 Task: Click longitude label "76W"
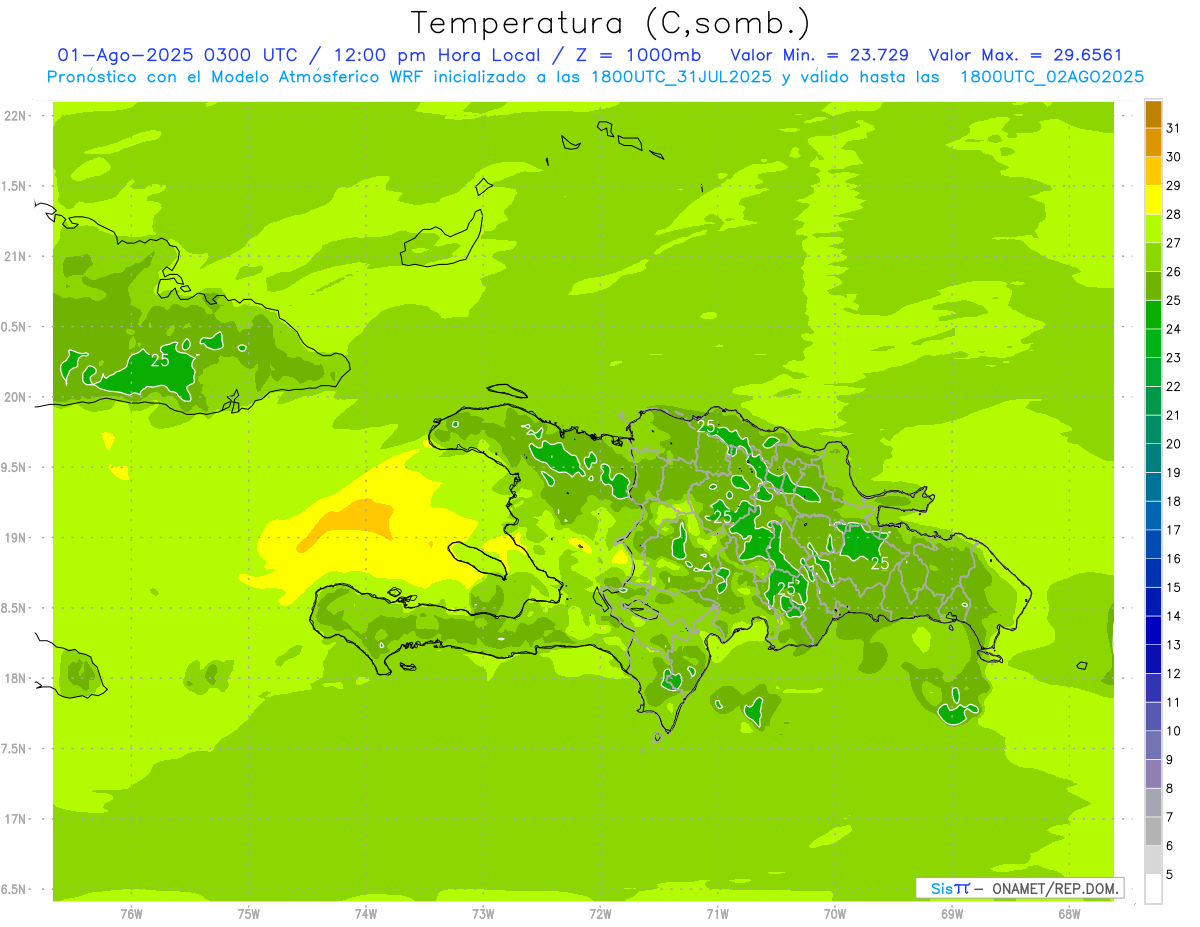point(131,913)
